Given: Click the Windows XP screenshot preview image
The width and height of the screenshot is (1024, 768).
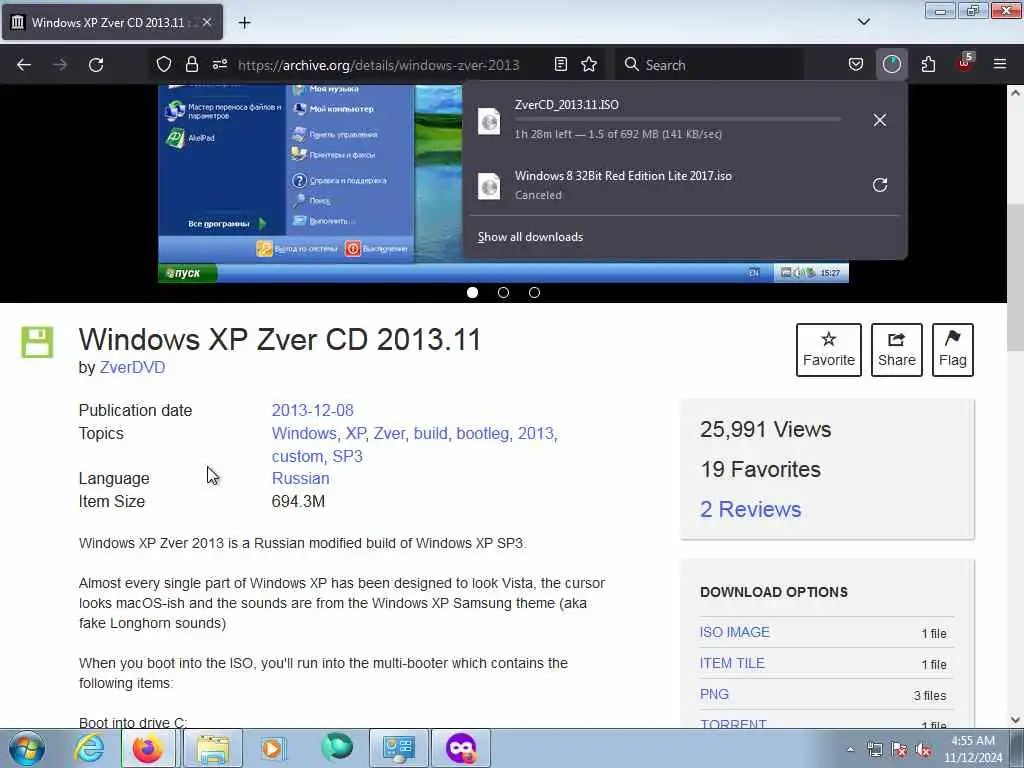Looking at the screenshot, I should tap(310, 184).
